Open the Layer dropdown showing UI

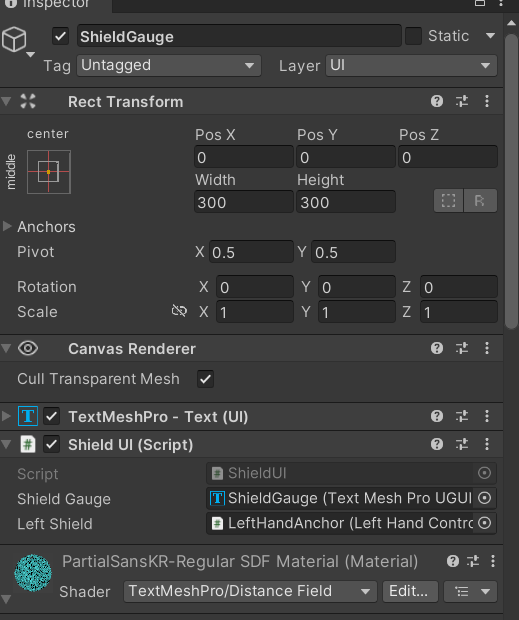tap(411, 65)
